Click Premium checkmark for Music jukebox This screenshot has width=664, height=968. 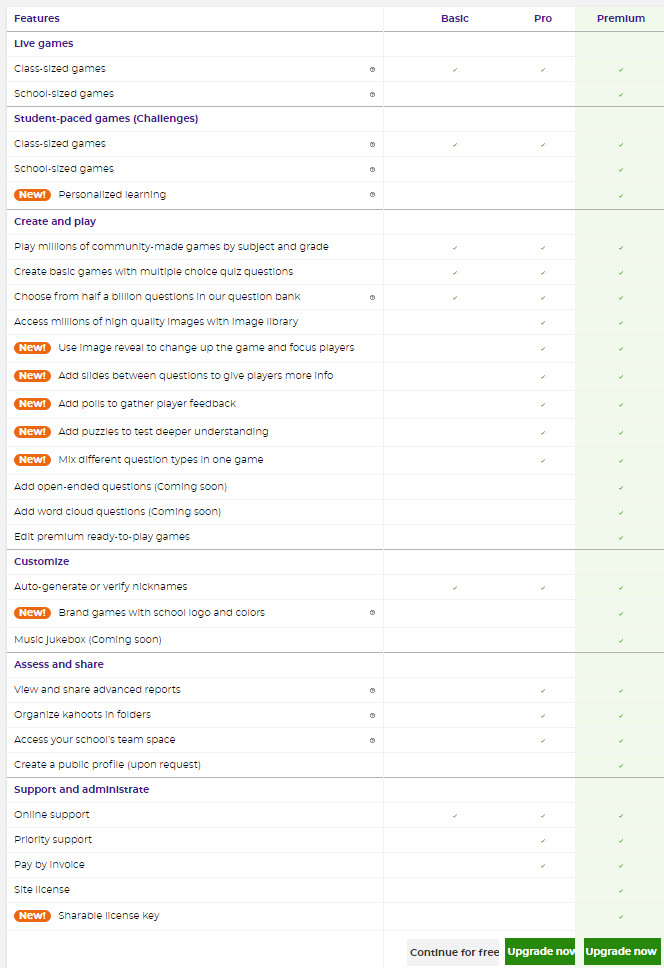[621, 641]
